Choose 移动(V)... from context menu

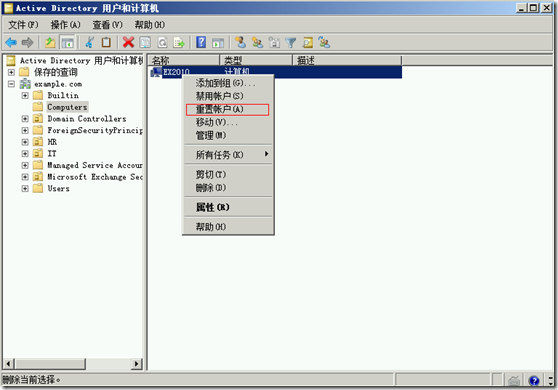point(228,122)
